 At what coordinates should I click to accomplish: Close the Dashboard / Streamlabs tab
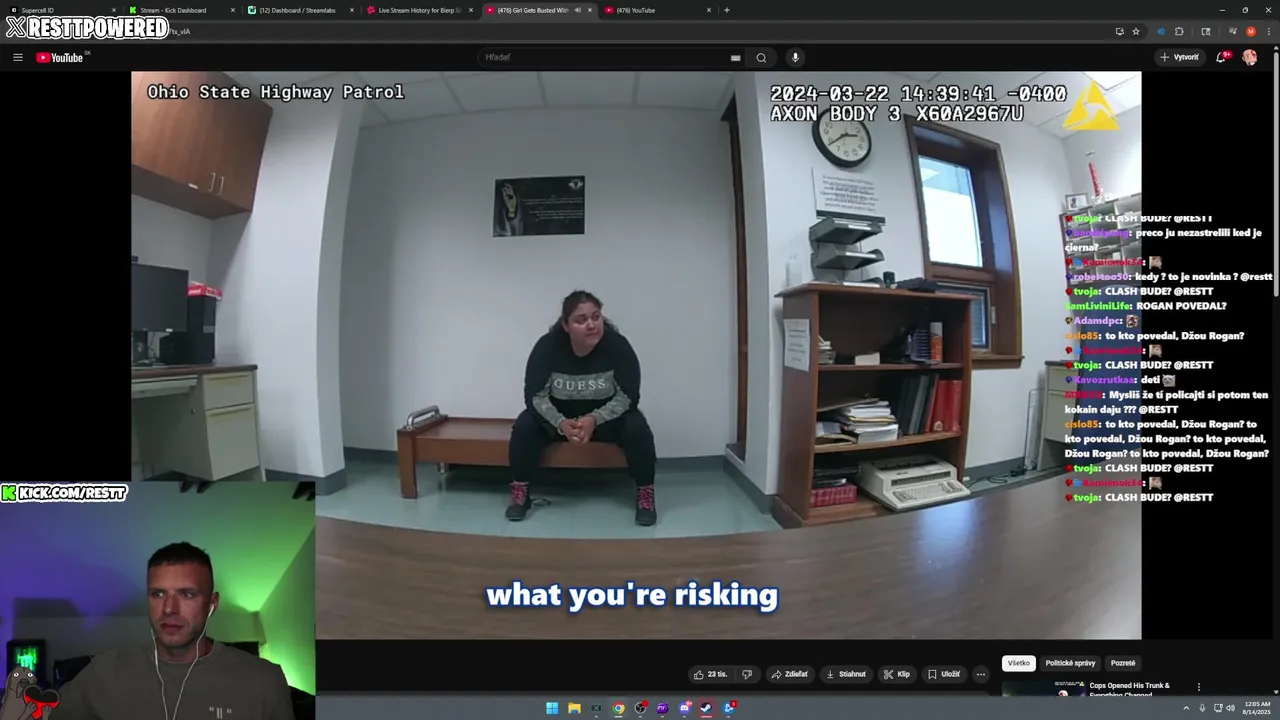352,10
